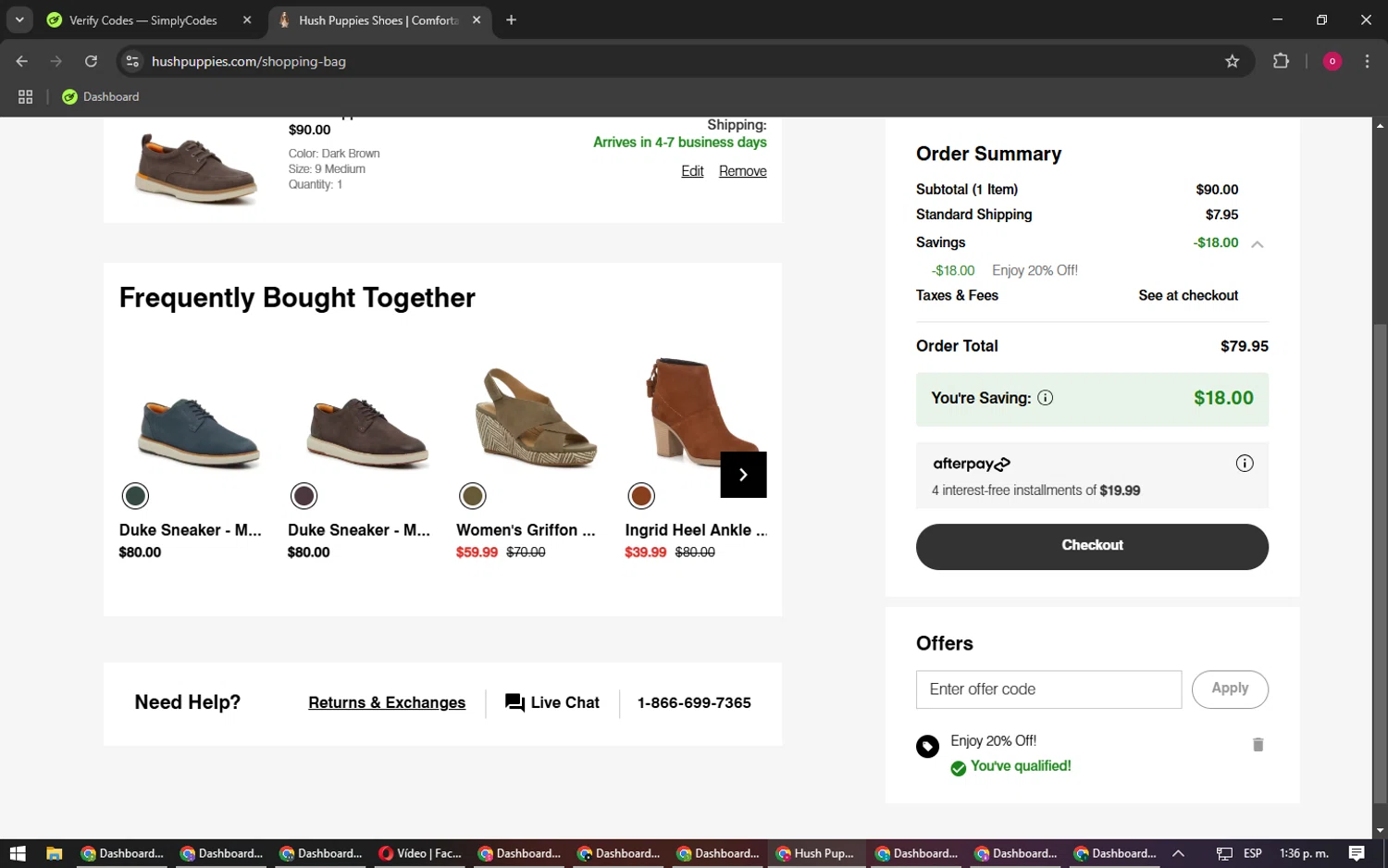Switch to Verify Codes SimplyCodes tab
Viewport: 1388px width, 868px height.
pos(143,20)
